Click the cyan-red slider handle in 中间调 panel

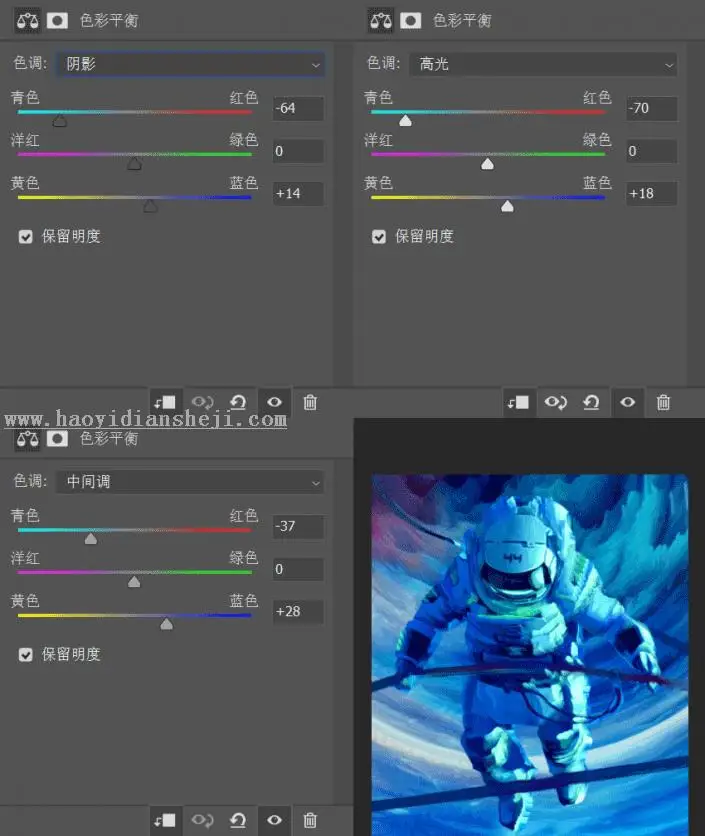pyautogui.click(x=91, y=539)
